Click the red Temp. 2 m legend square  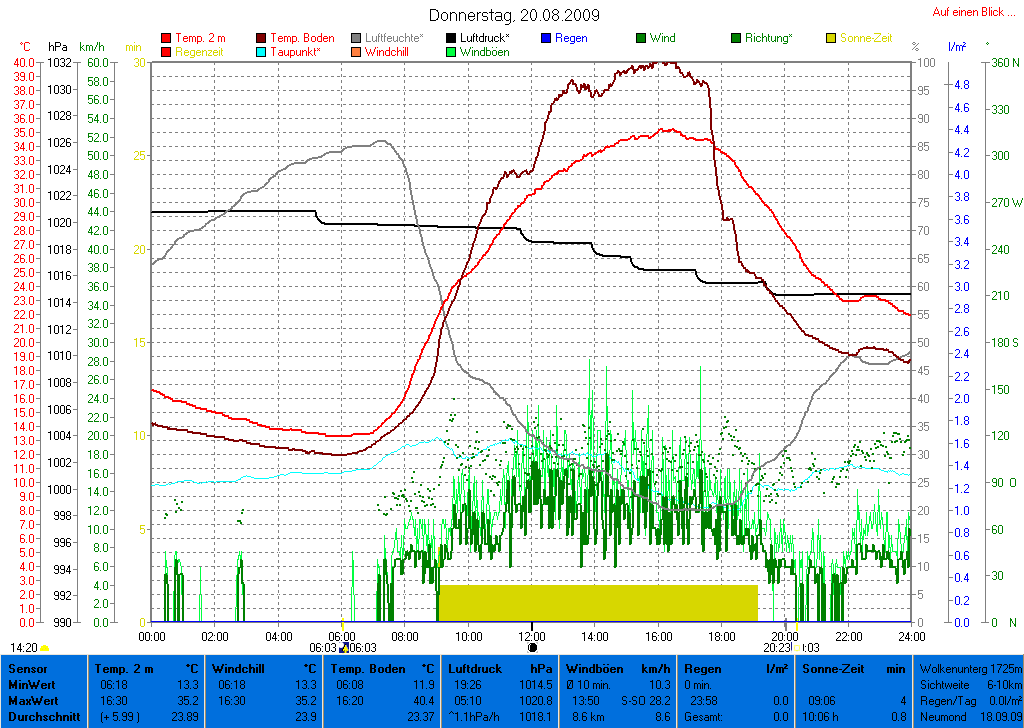(x=166, y=38)
